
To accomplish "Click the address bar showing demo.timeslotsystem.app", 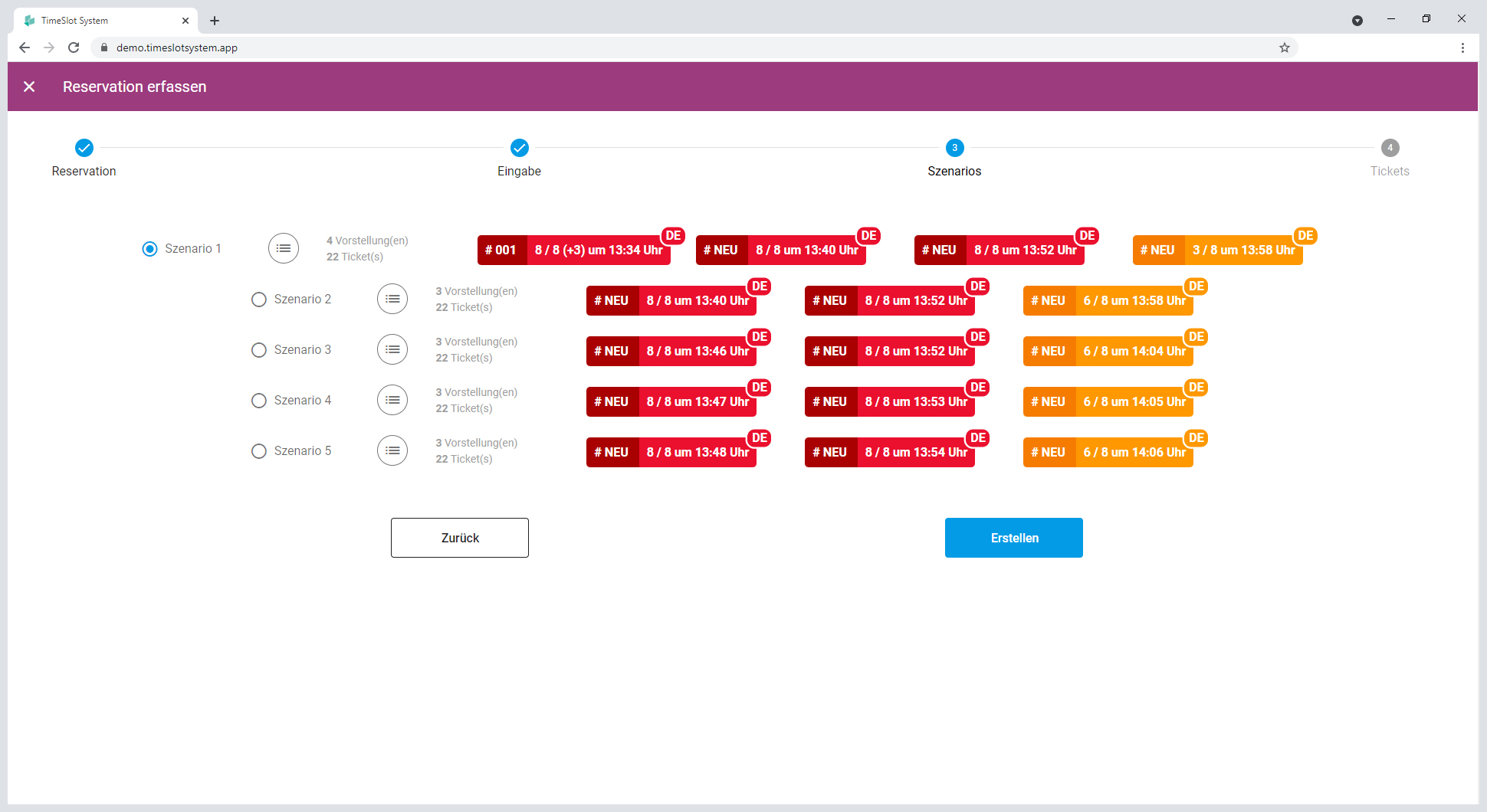I will 690,47.
